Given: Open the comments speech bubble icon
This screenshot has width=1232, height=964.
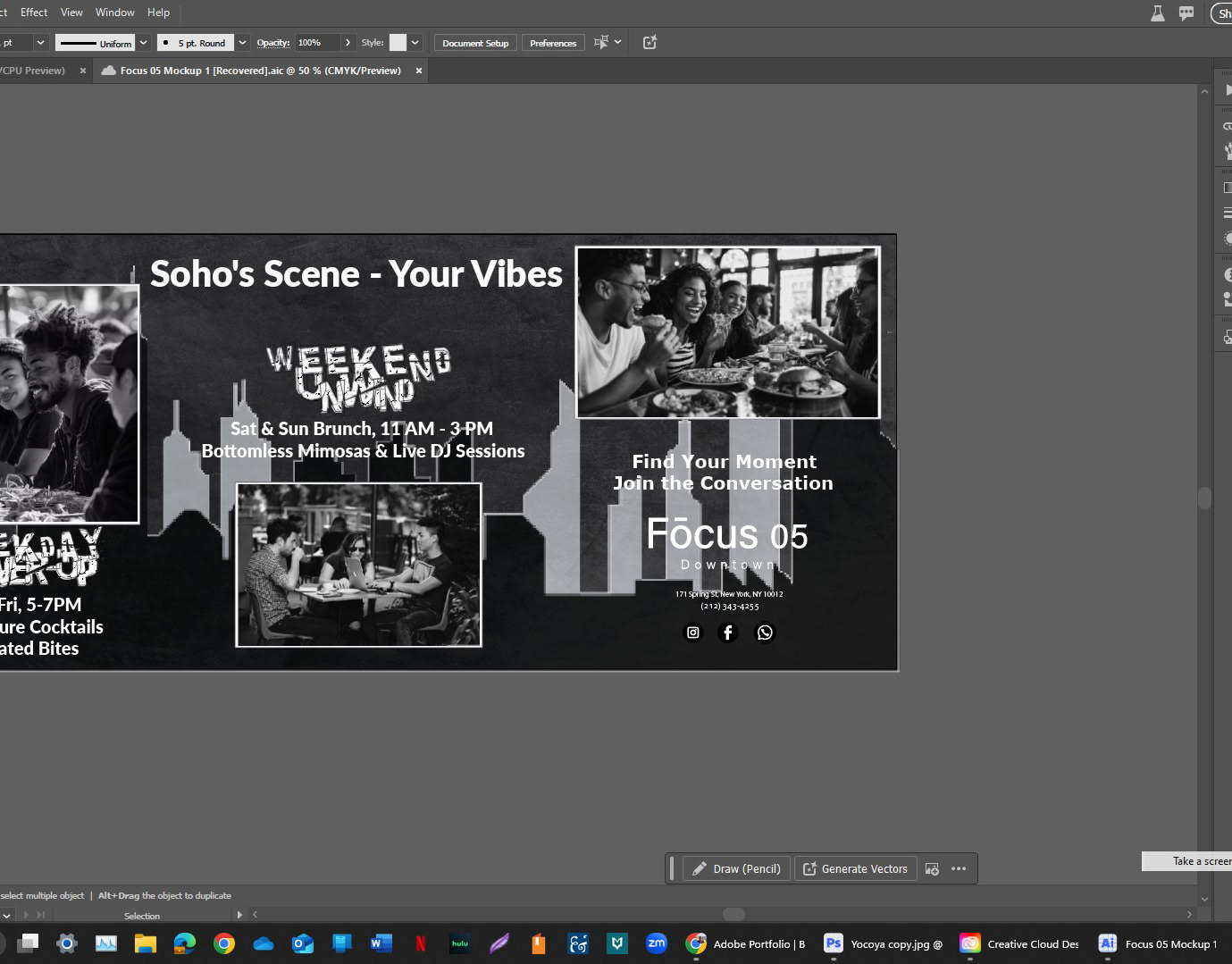Looking at the screenshot, I should [x=1186, y=13].
